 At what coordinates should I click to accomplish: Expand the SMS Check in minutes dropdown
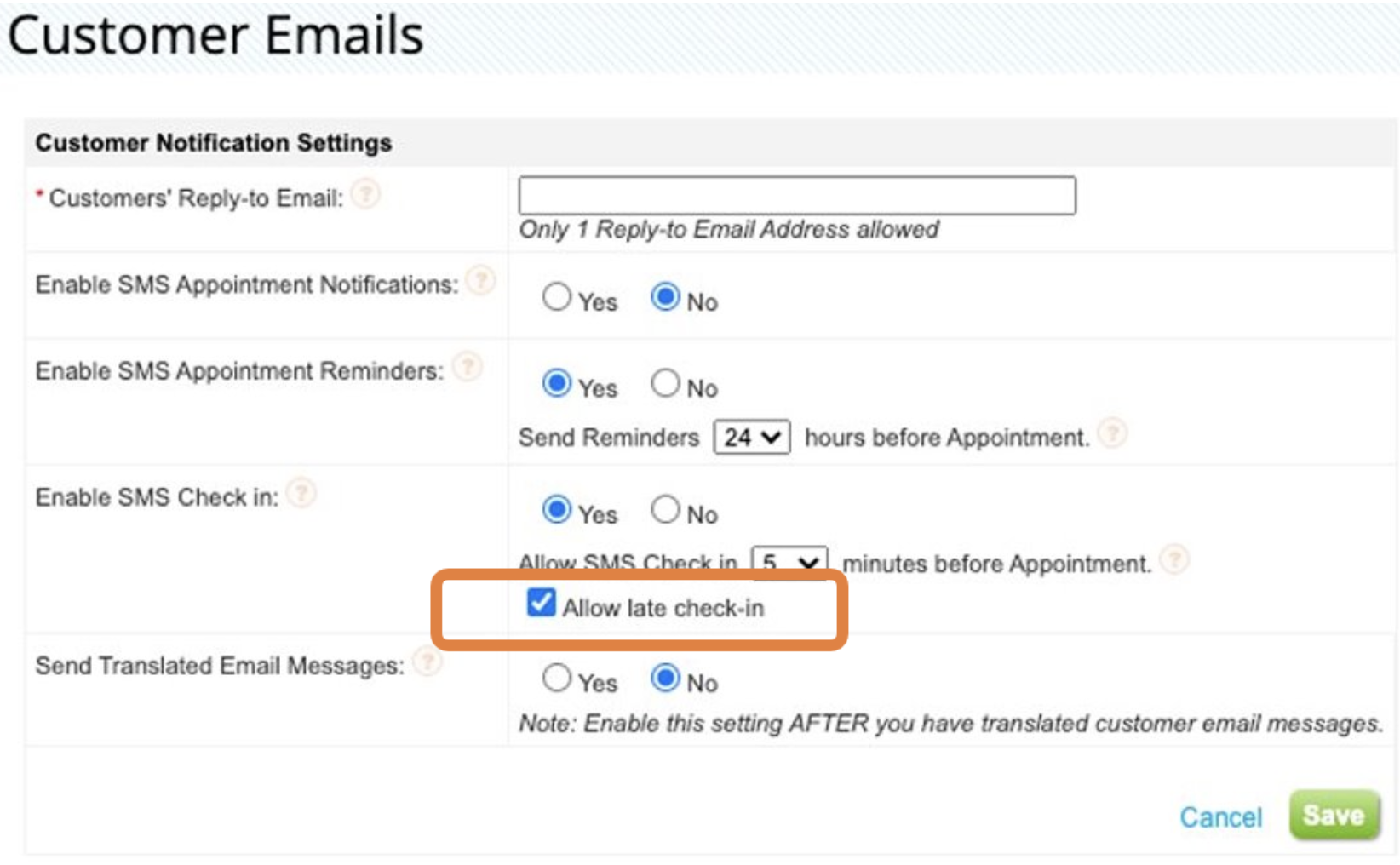(789, 562)
